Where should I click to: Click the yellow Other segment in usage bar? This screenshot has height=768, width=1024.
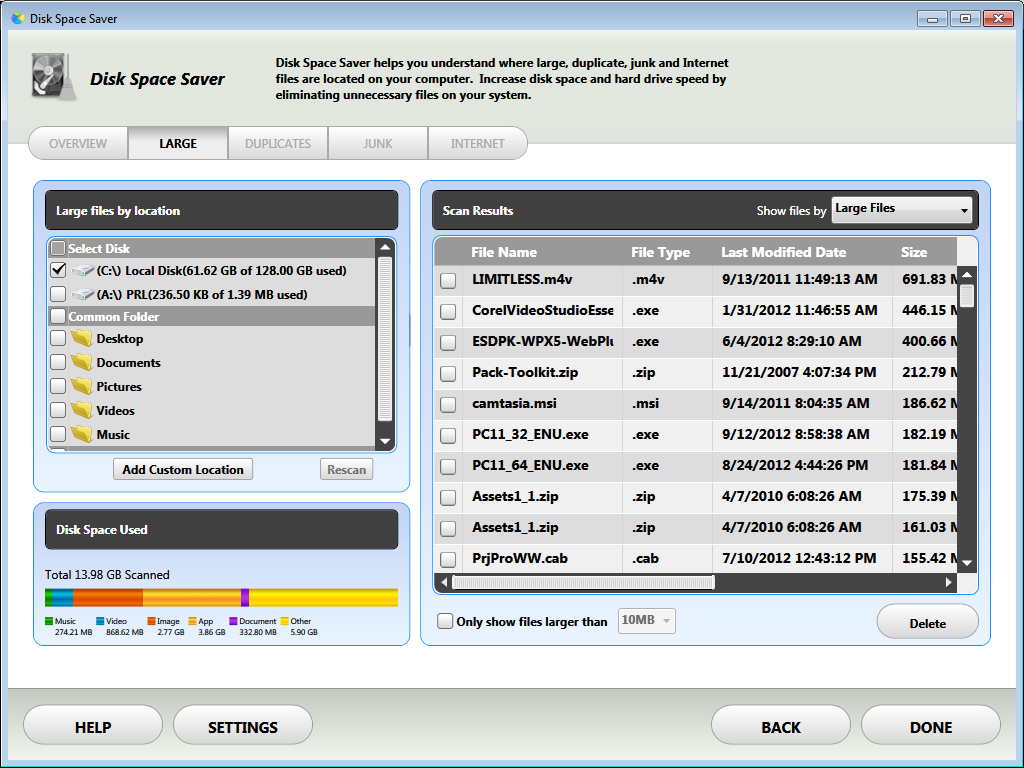[322, 598]
